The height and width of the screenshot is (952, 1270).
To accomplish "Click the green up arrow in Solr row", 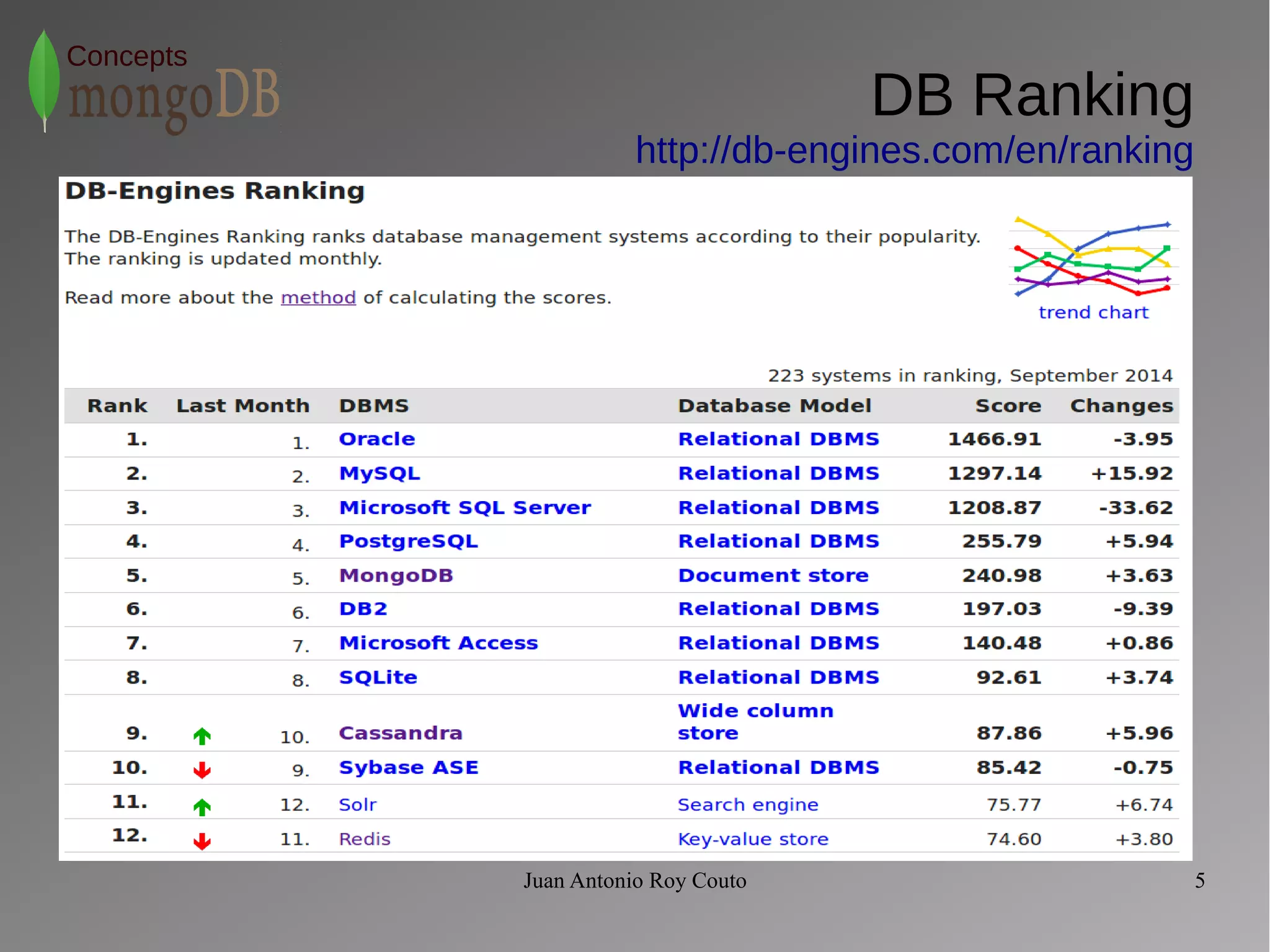I will (x=202, y=807).
